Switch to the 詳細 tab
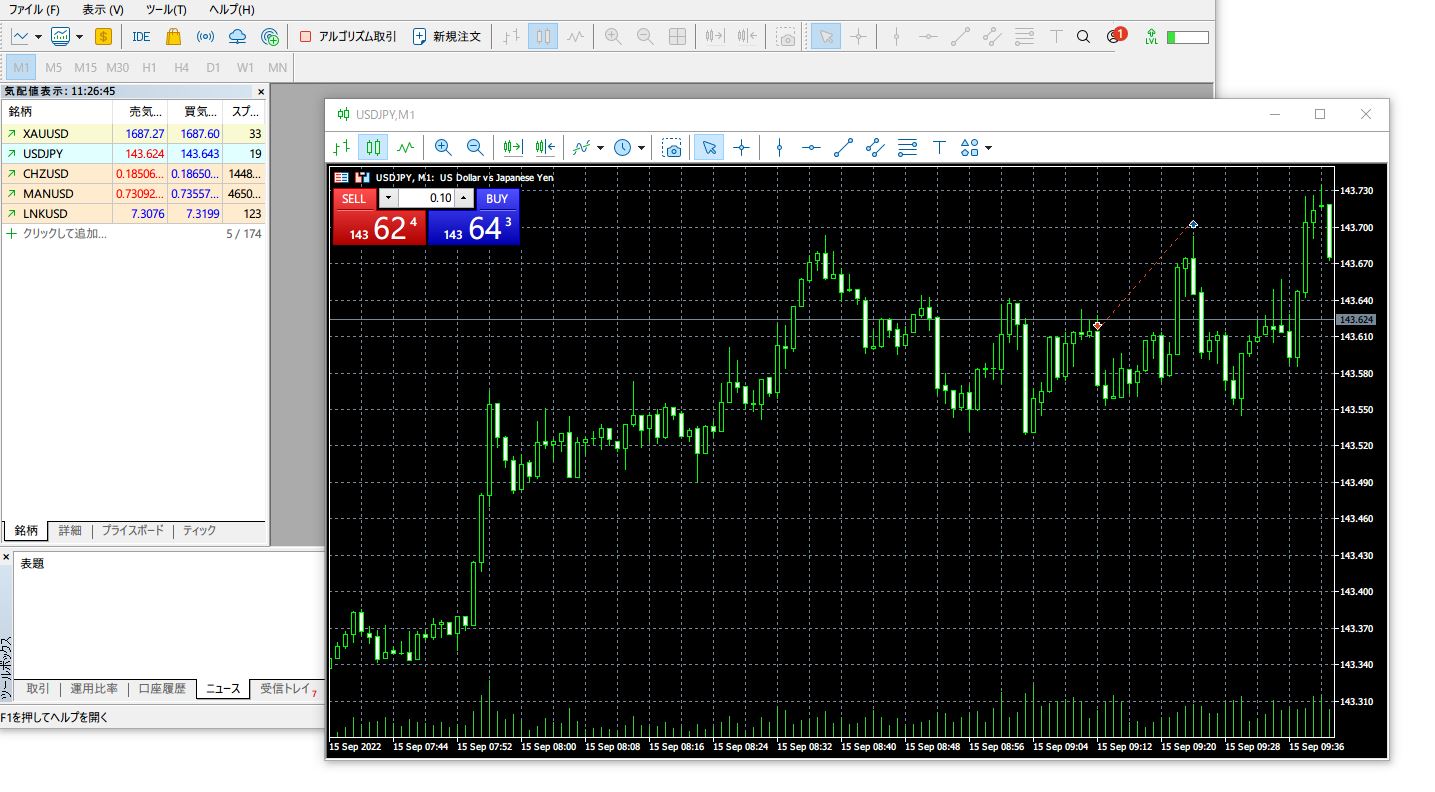The height and width of the screenshot is (792, 1435). 70,531
